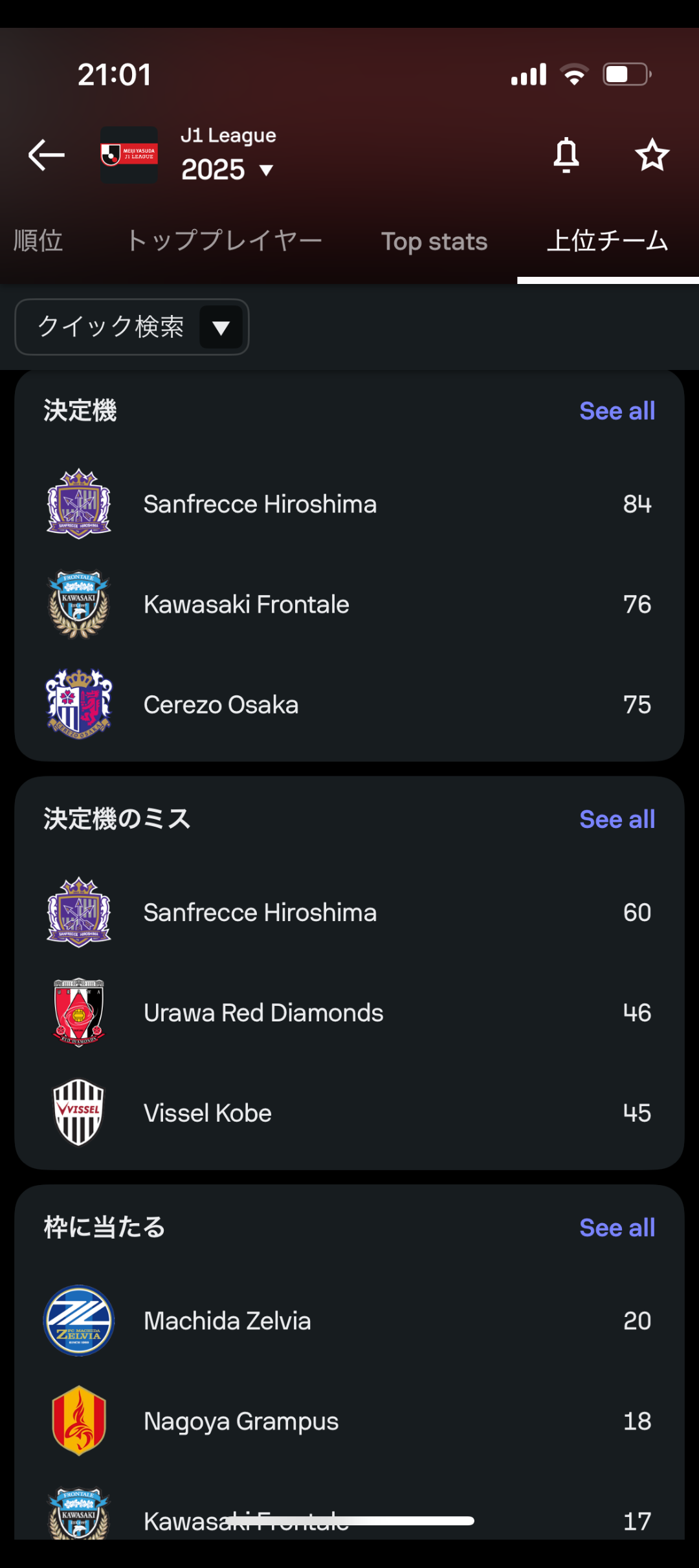The width and height of the screenshot is (699, 1568).
Task: Open the Top stats tab
Action: click(x=434, y=241)
